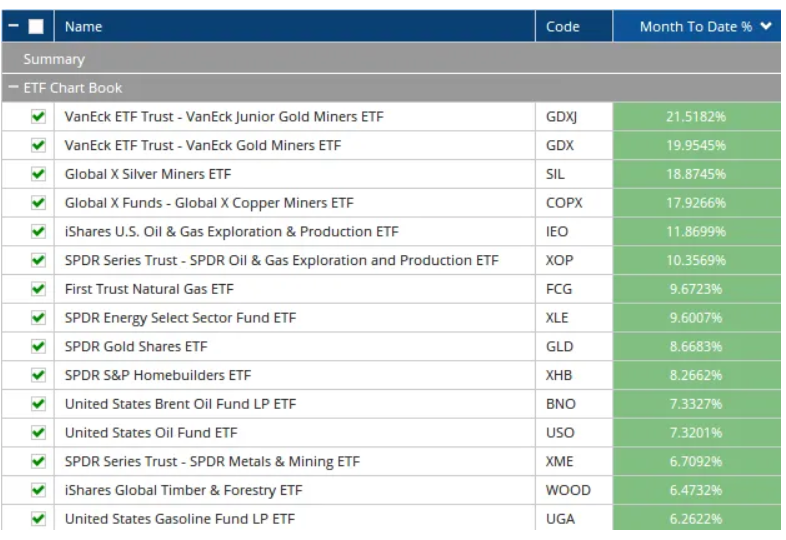
Task: Open Month To Date % column dropdown
Action: (766, 27)
